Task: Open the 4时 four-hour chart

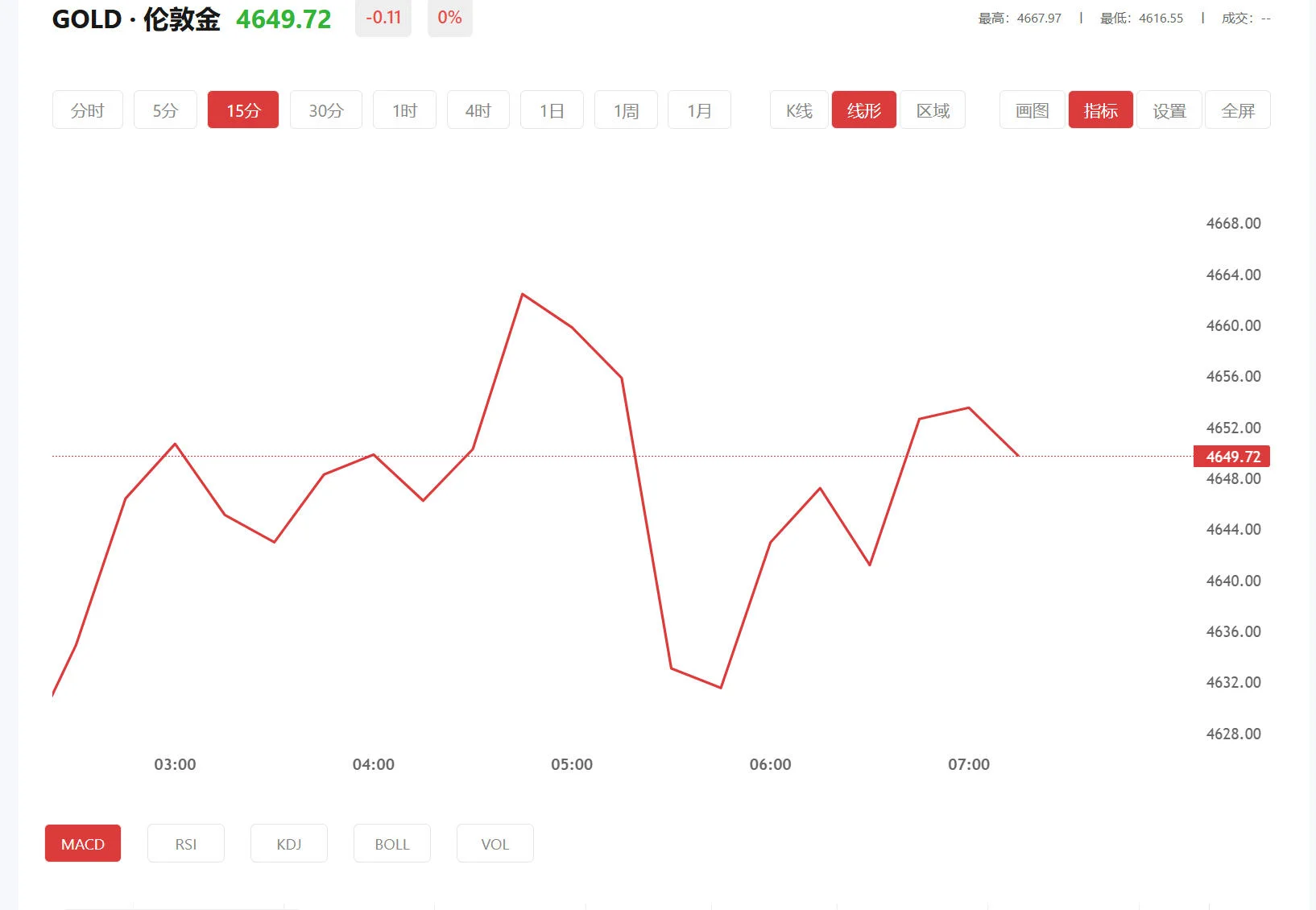Action: [x=478, y=110]
